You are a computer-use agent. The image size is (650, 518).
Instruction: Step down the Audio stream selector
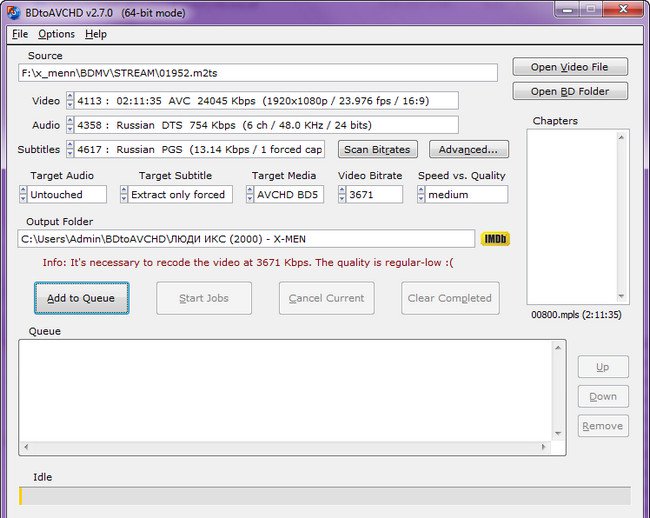click(70, 129)
